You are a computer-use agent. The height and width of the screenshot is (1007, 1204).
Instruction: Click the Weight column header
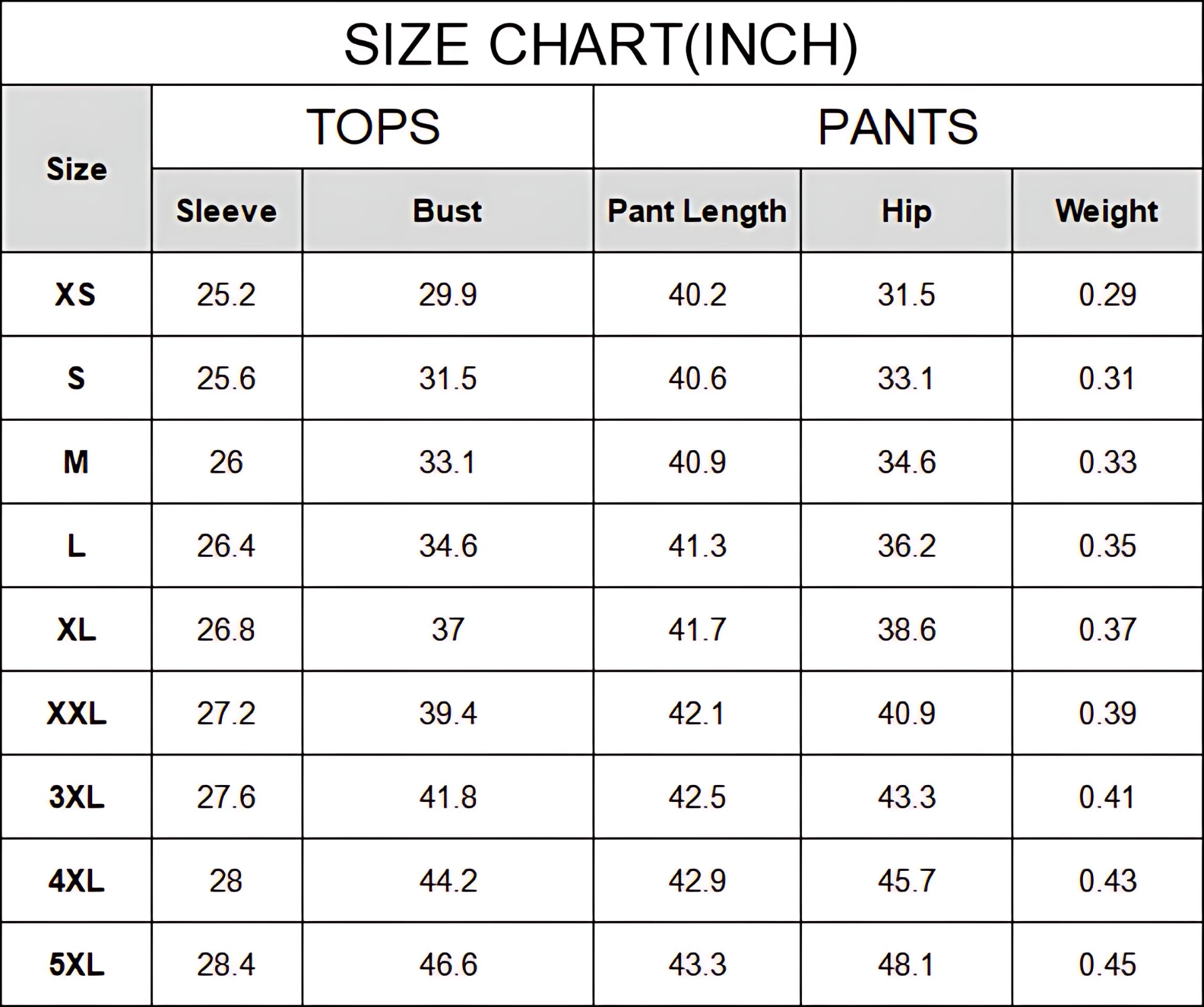[1107, 211]
